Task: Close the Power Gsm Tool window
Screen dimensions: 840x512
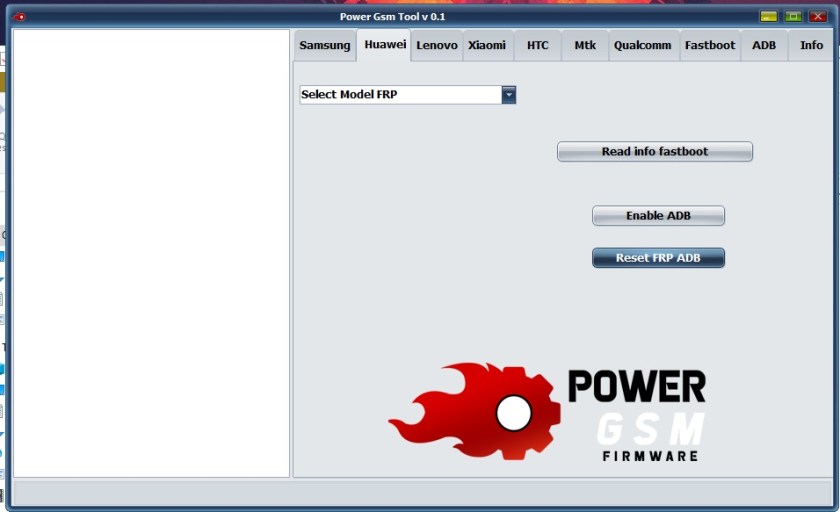Action: pyautogui.click(x=818, y=17)
